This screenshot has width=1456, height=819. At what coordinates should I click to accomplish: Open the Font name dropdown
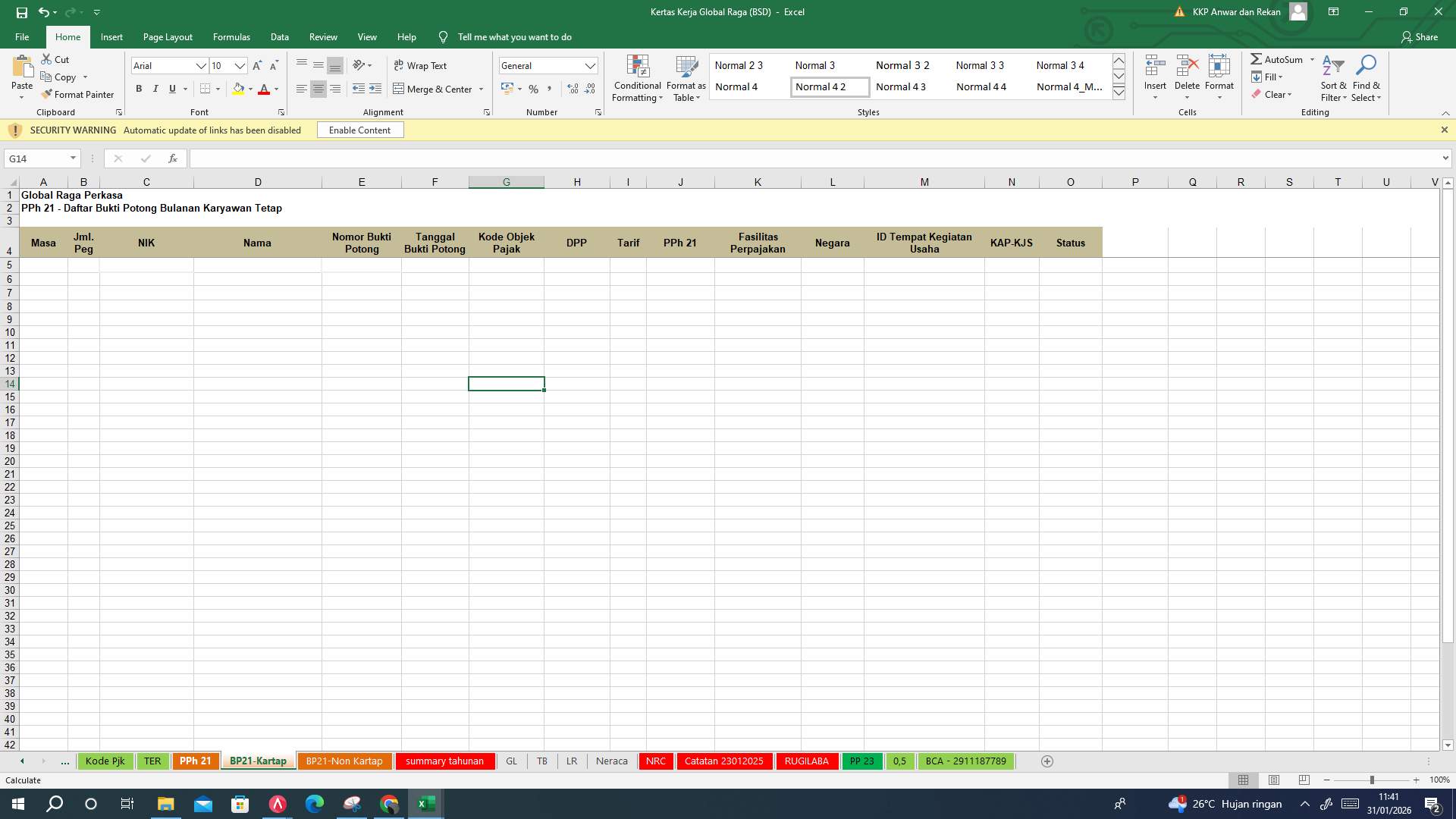tap(201, 66)
